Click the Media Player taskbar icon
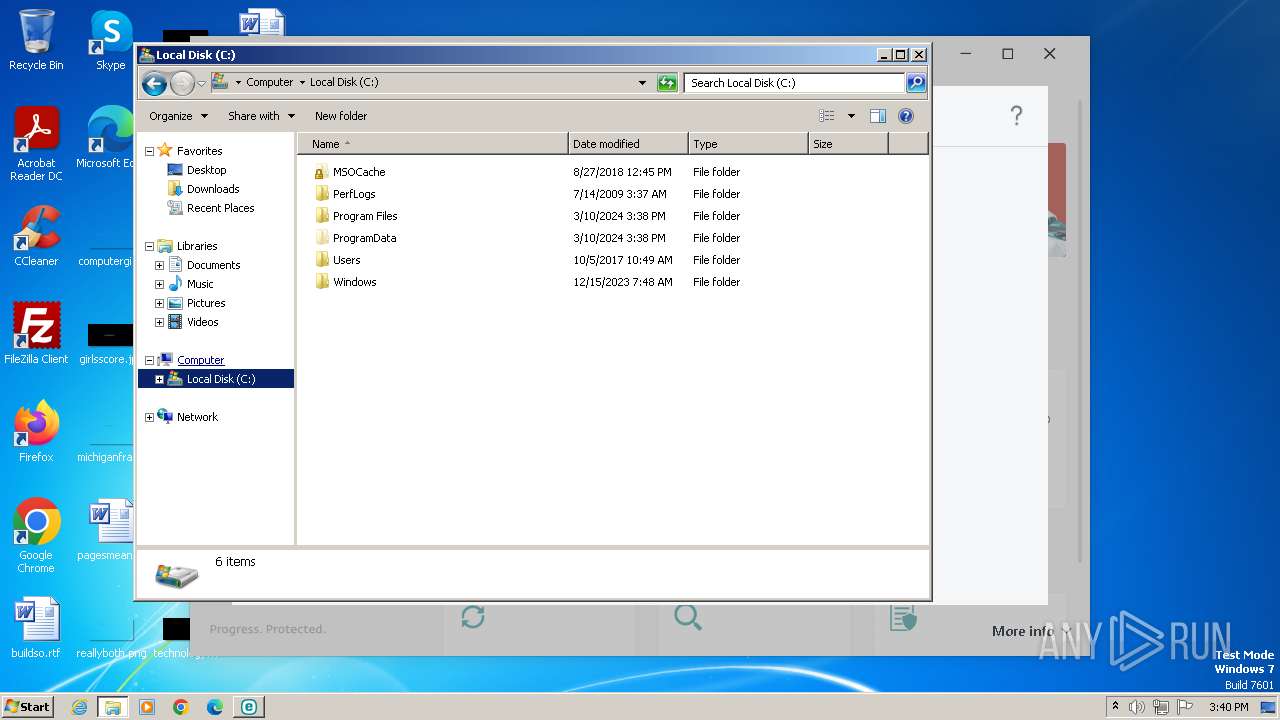This screenshot has width=1280, height=720. click(147, 707)
